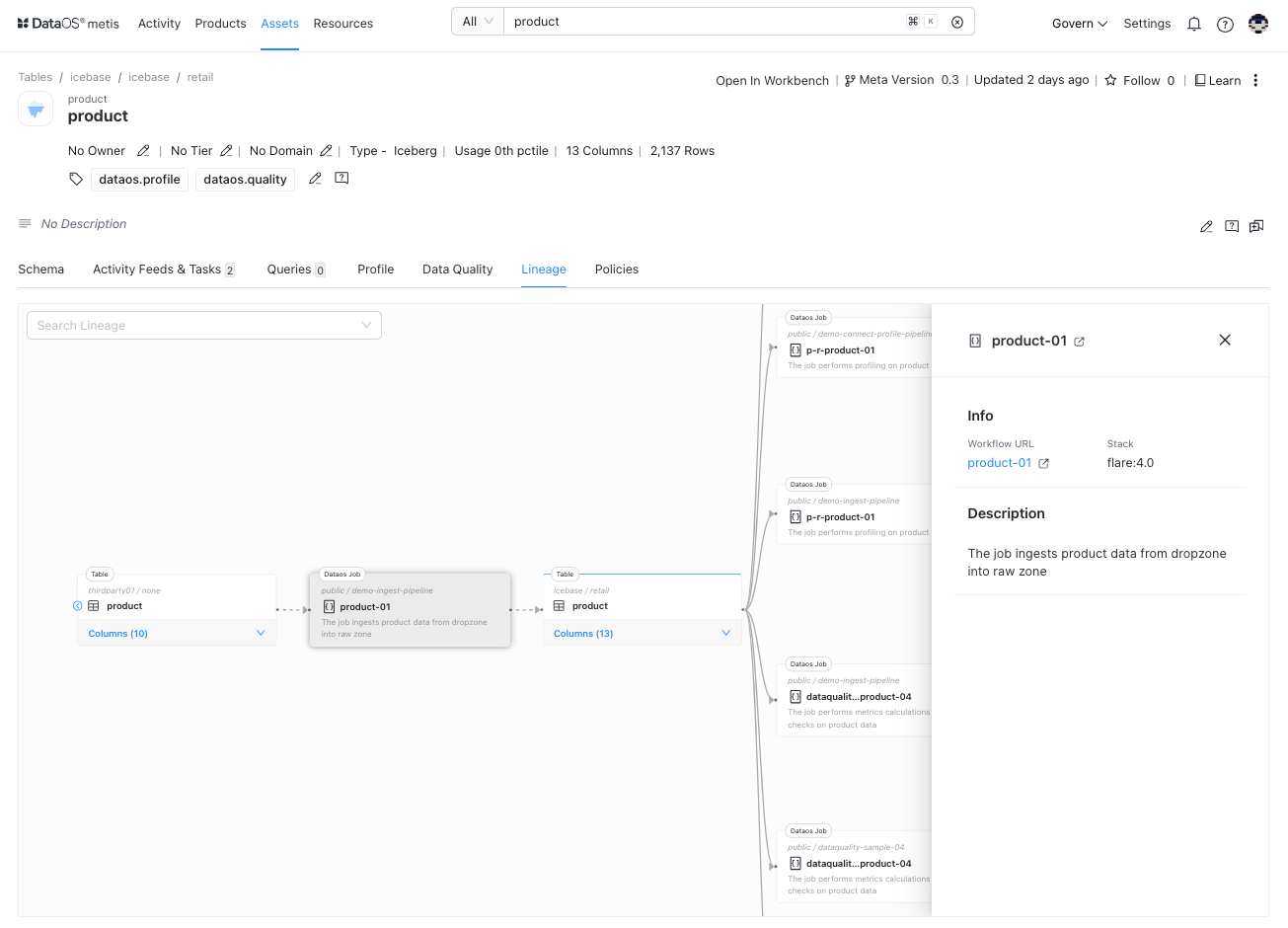Open the three-dot more options menu
This screenshot has height=928, width=1288.
pos(1255,81)
